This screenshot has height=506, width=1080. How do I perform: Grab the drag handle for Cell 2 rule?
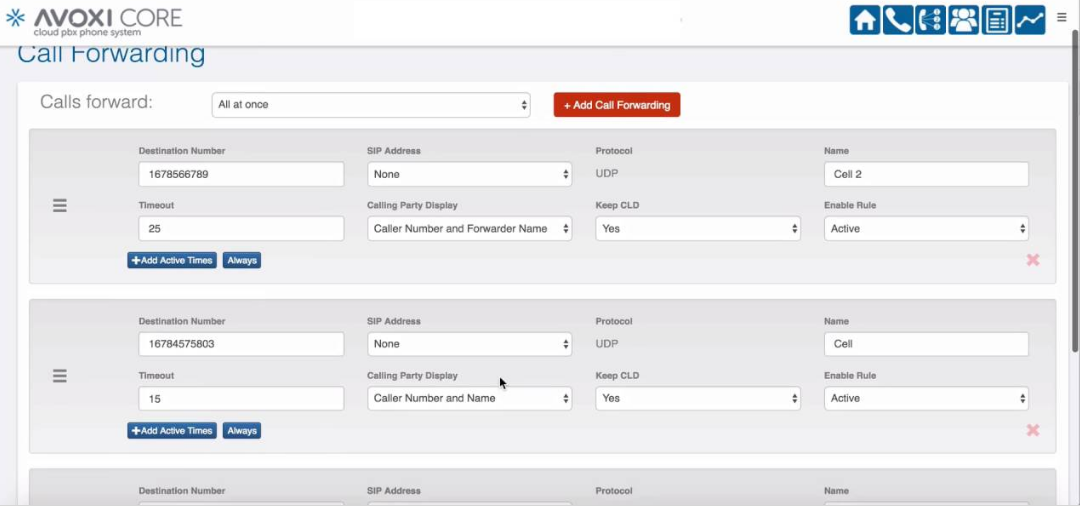click(60, 205)
